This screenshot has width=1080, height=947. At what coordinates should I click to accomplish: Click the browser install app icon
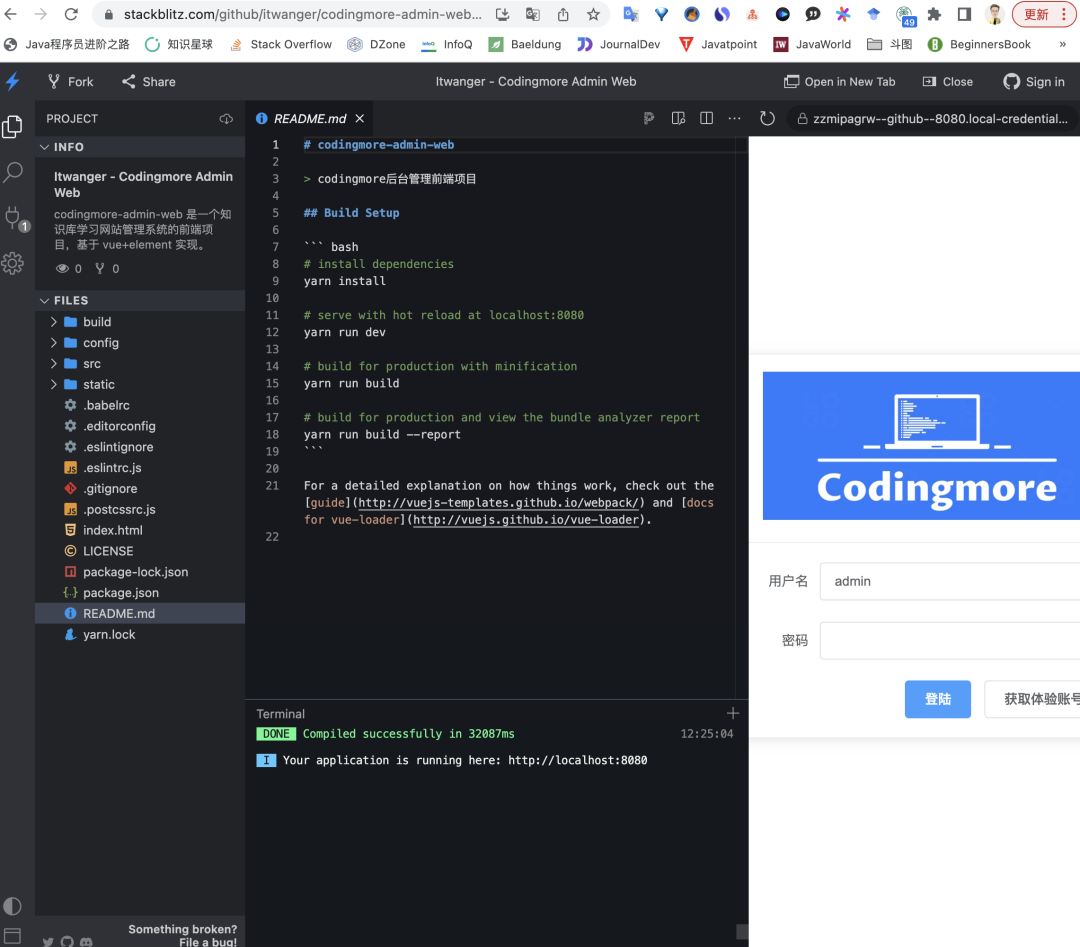coord(502,14)
